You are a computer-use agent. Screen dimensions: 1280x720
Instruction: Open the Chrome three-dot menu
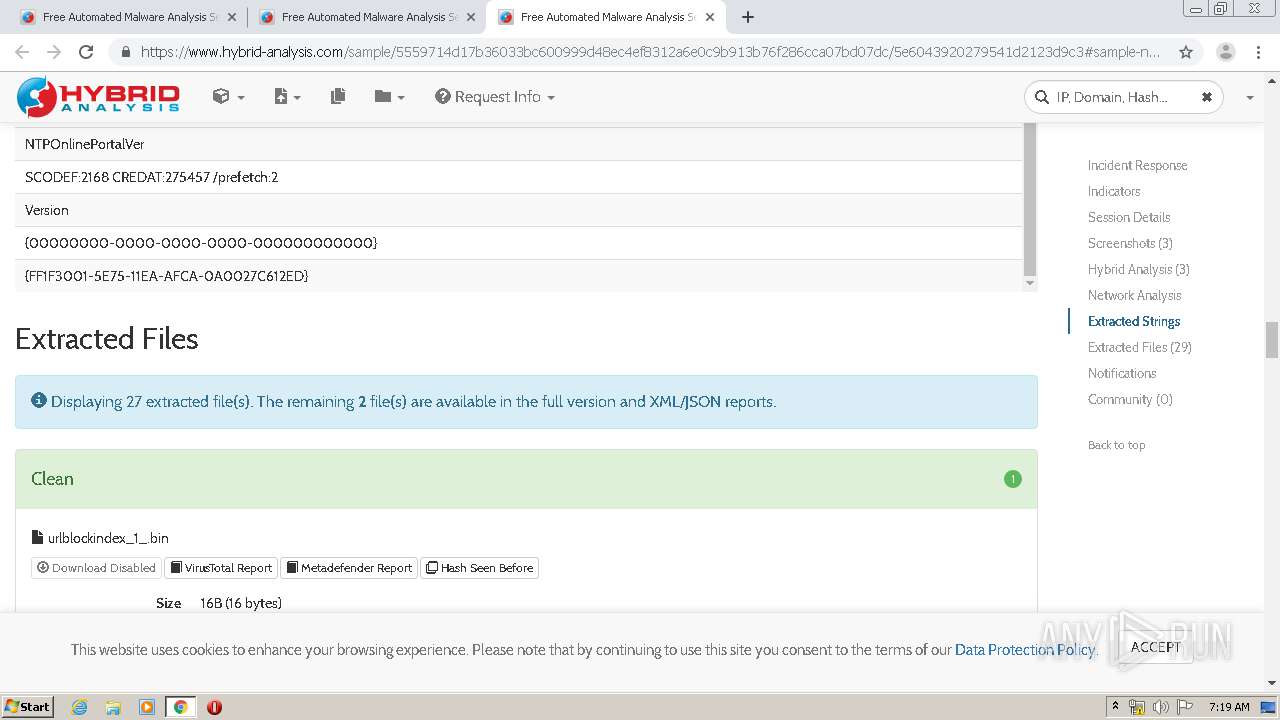(1258, 52)
